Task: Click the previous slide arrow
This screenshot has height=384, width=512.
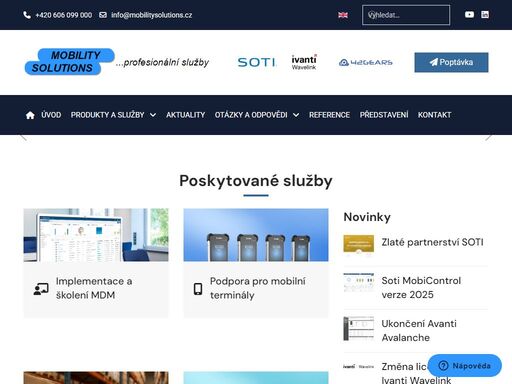Action: (24, 137)
